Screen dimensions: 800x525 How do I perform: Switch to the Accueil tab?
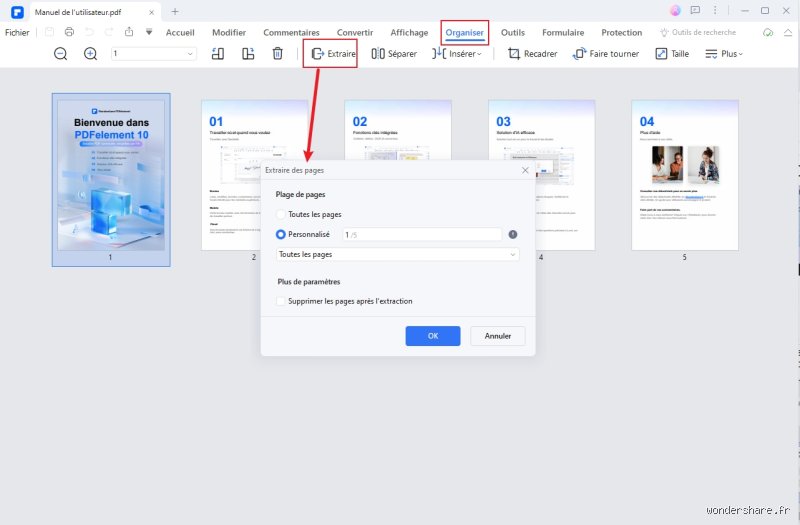pyautogui.click(x=180, y=32)
